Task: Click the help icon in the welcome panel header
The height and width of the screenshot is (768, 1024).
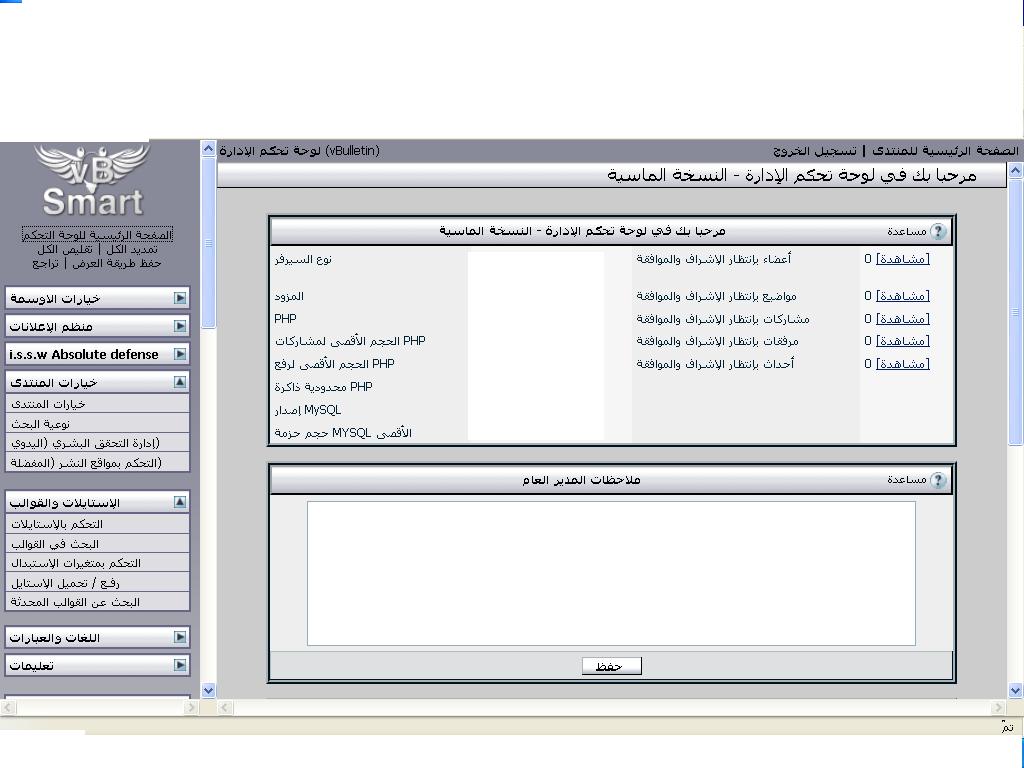Action: pos(937,232)
